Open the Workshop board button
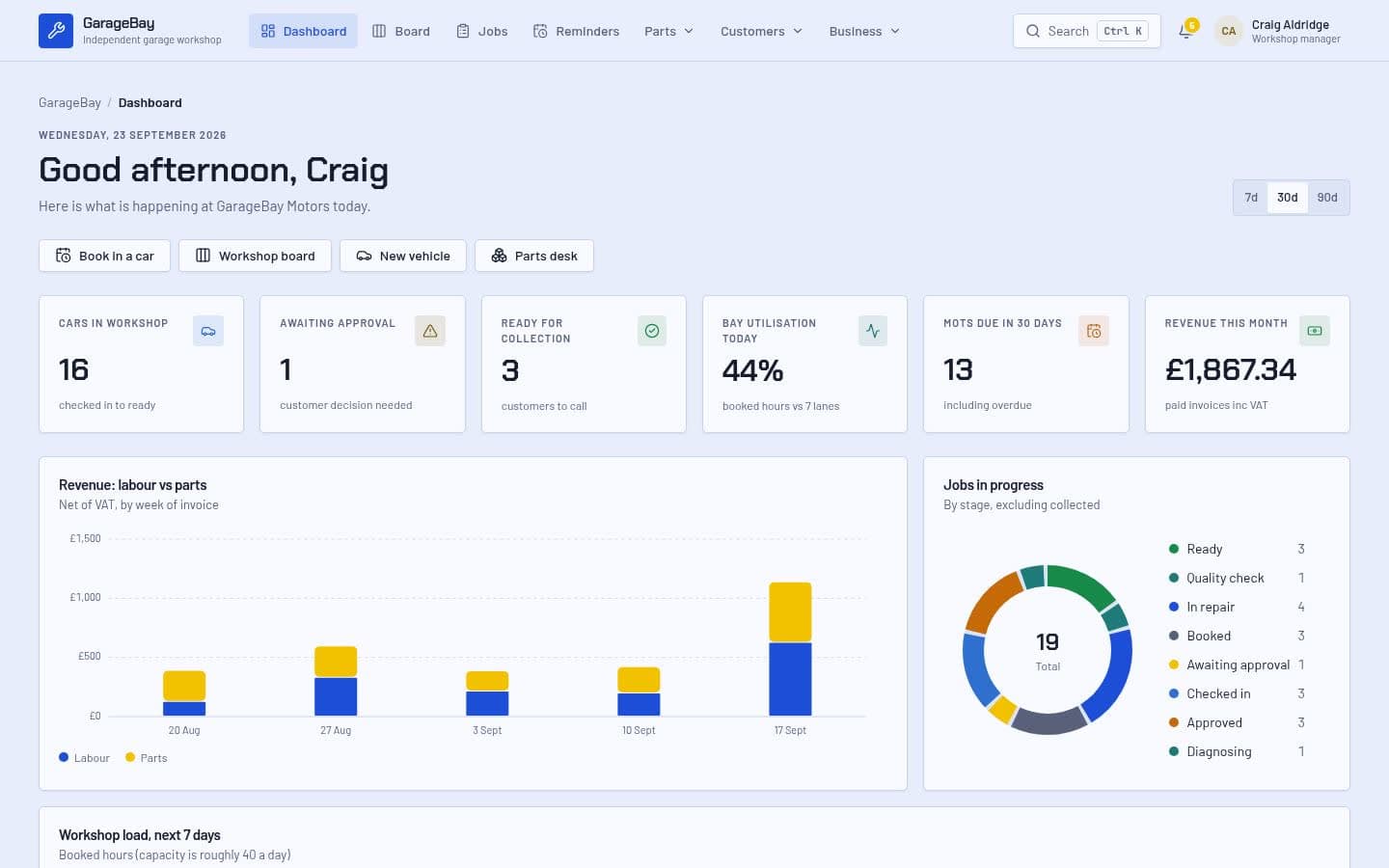The width and height of the screenshot is (1389, 868). click(255, 256)
